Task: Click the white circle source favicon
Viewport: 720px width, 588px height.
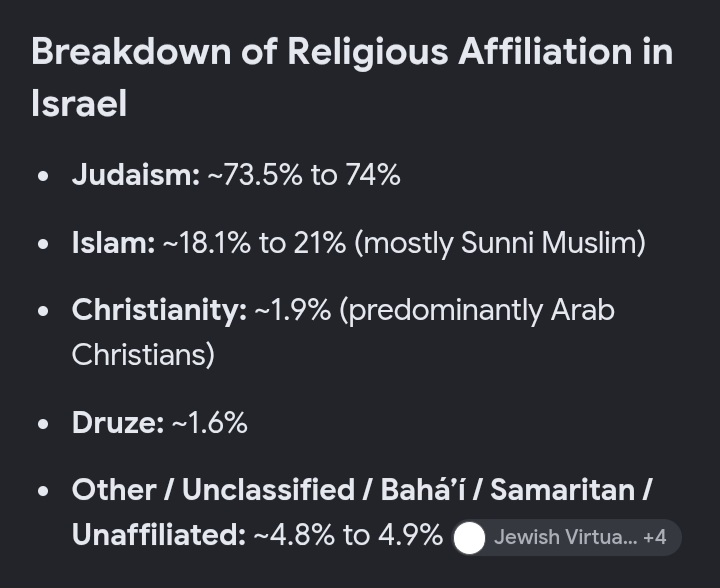Action: click(469, 538)
